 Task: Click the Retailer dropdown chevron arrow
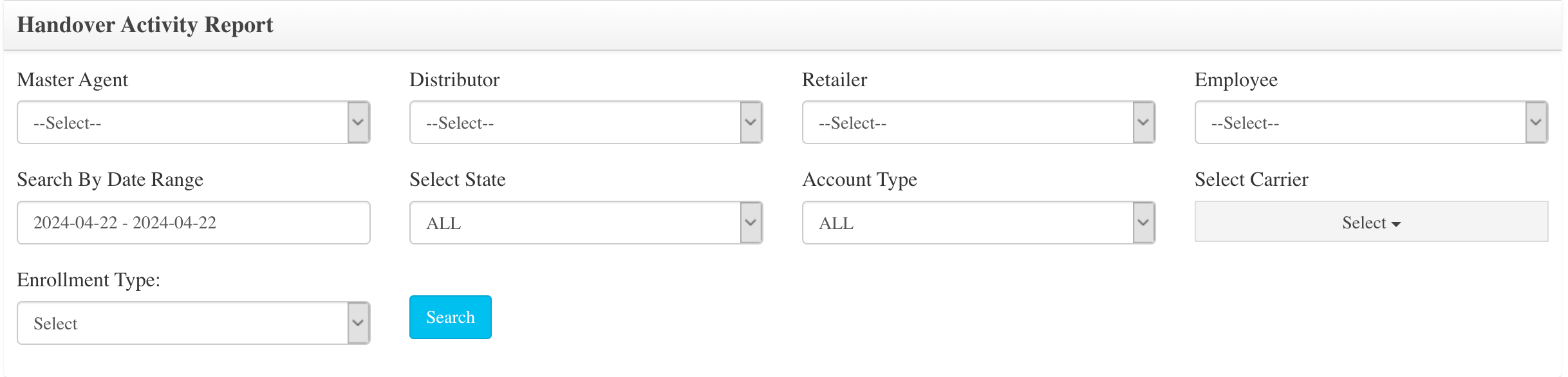click(x=1144, y=122)
